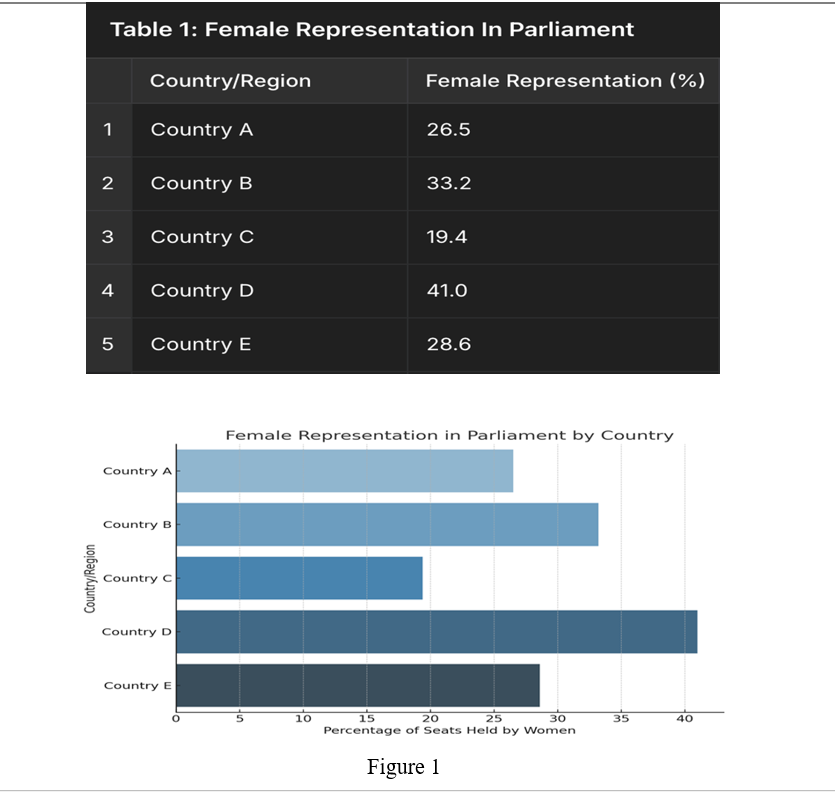Select the 26.5 value cell
Screen dimensions: 835x792
[x=448, y=130]
